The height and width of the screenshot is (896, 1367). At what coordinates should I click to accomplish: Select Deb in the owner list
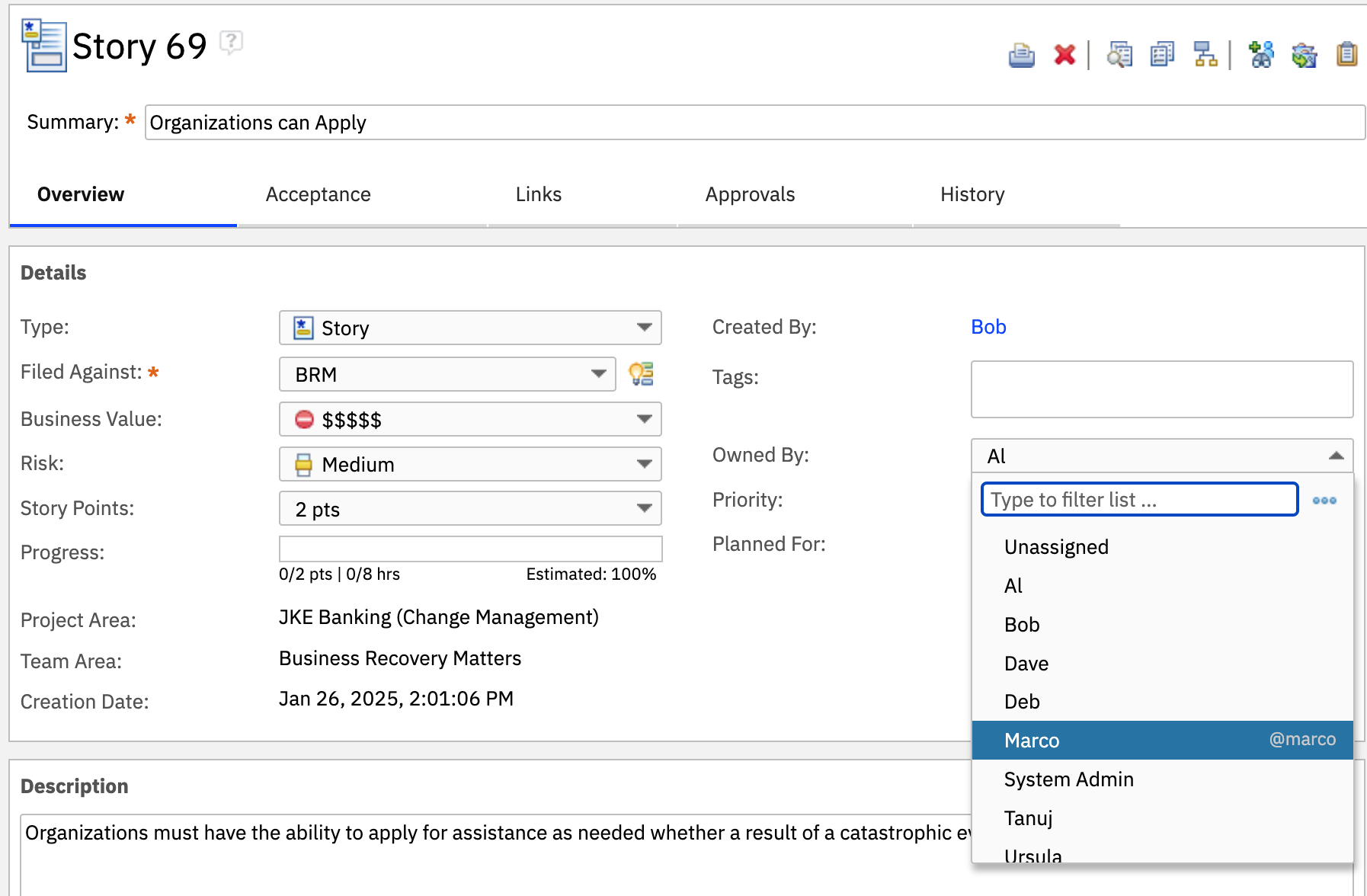click(x=1163, y=702)
